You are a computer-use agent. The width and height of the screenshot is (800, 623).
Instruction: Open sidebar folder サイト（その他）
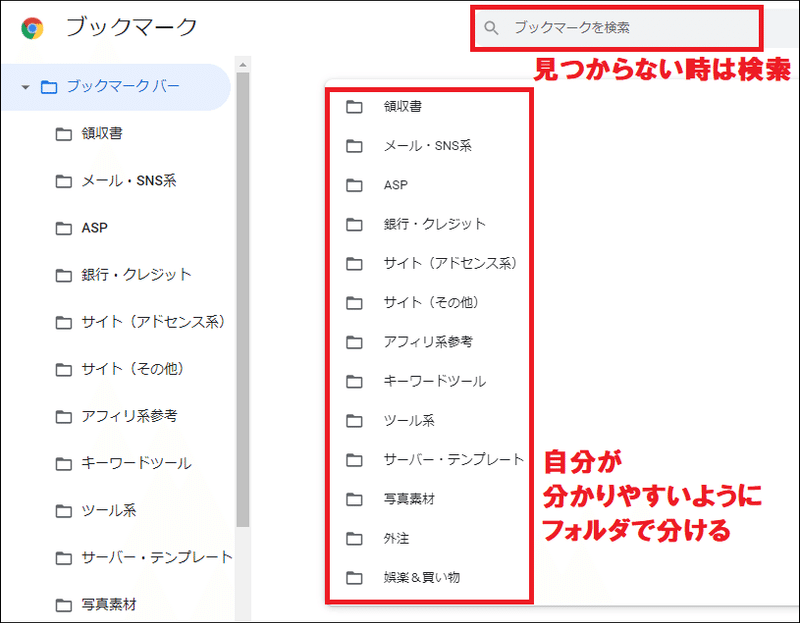pyautogui.click(x=133, y=369)
